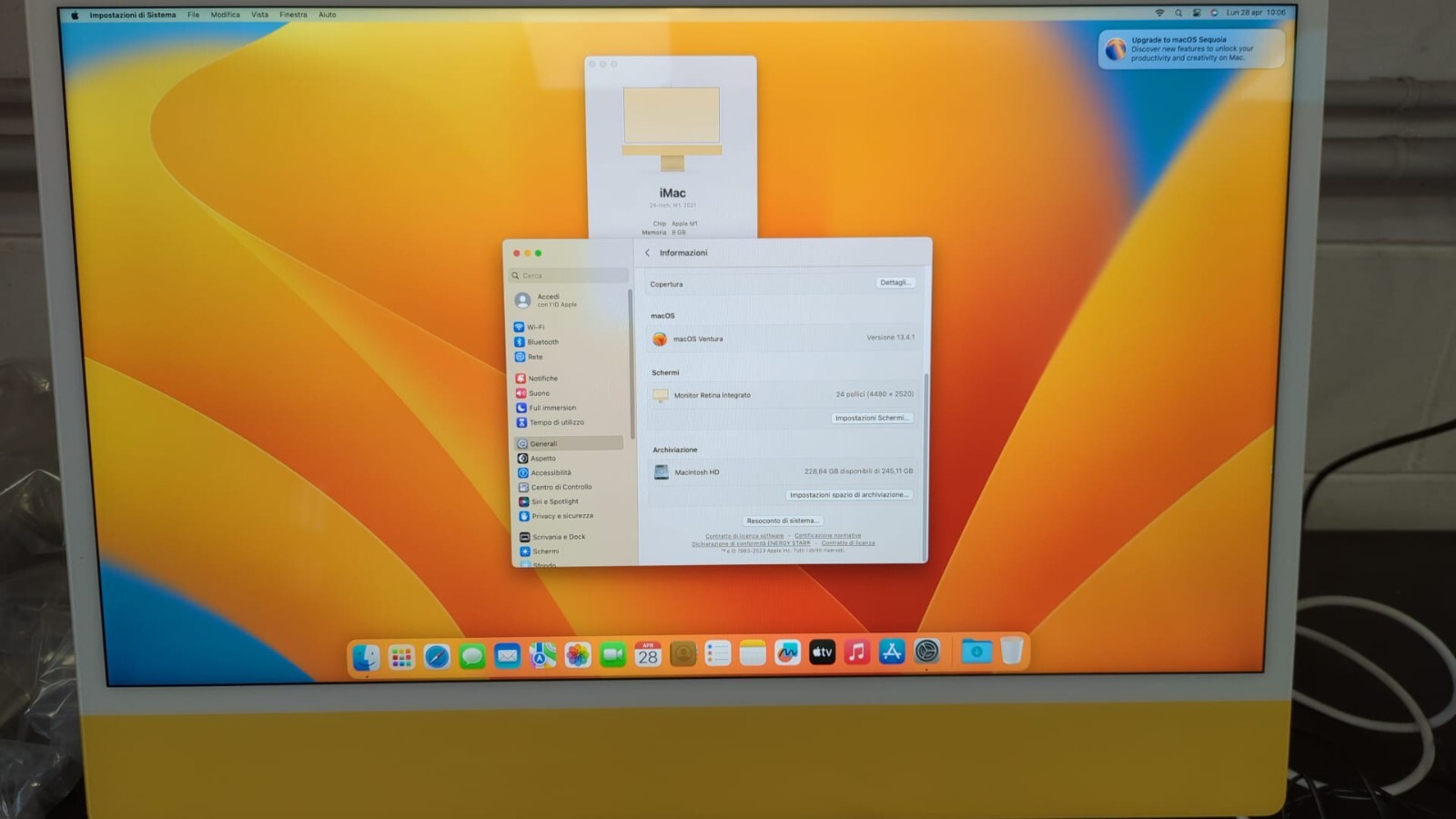Launch FaceTime from the Dock

(613, 654)
